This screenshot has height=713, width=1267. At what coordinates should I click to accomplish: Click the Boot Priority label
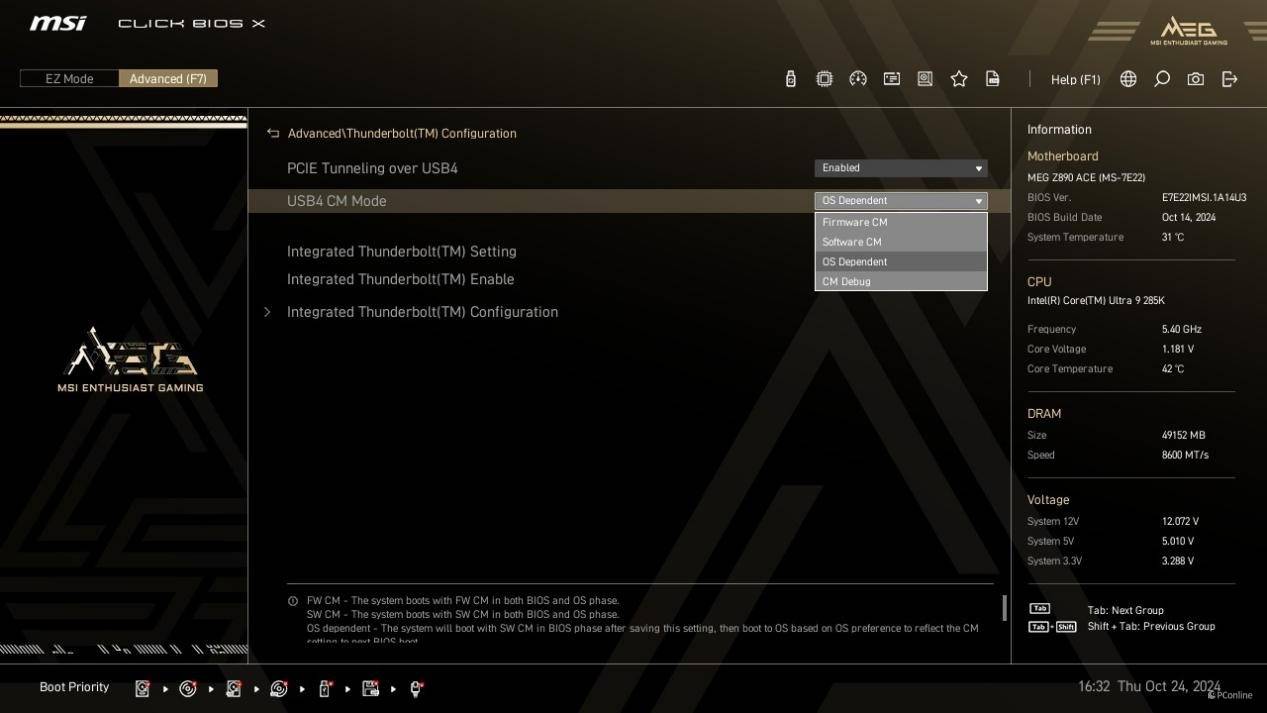click(x=74, y=687)
